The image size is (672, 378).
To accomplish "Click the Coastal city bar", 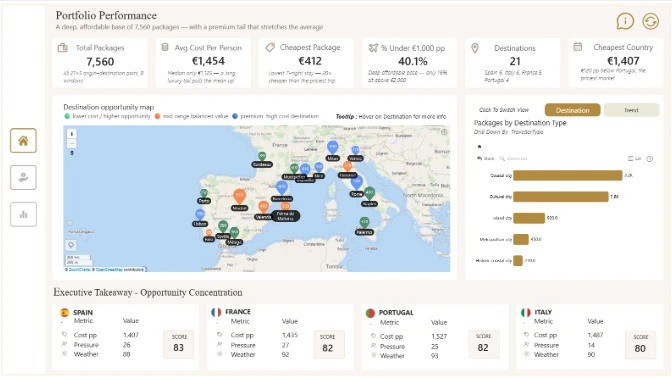I will (567, 175).
